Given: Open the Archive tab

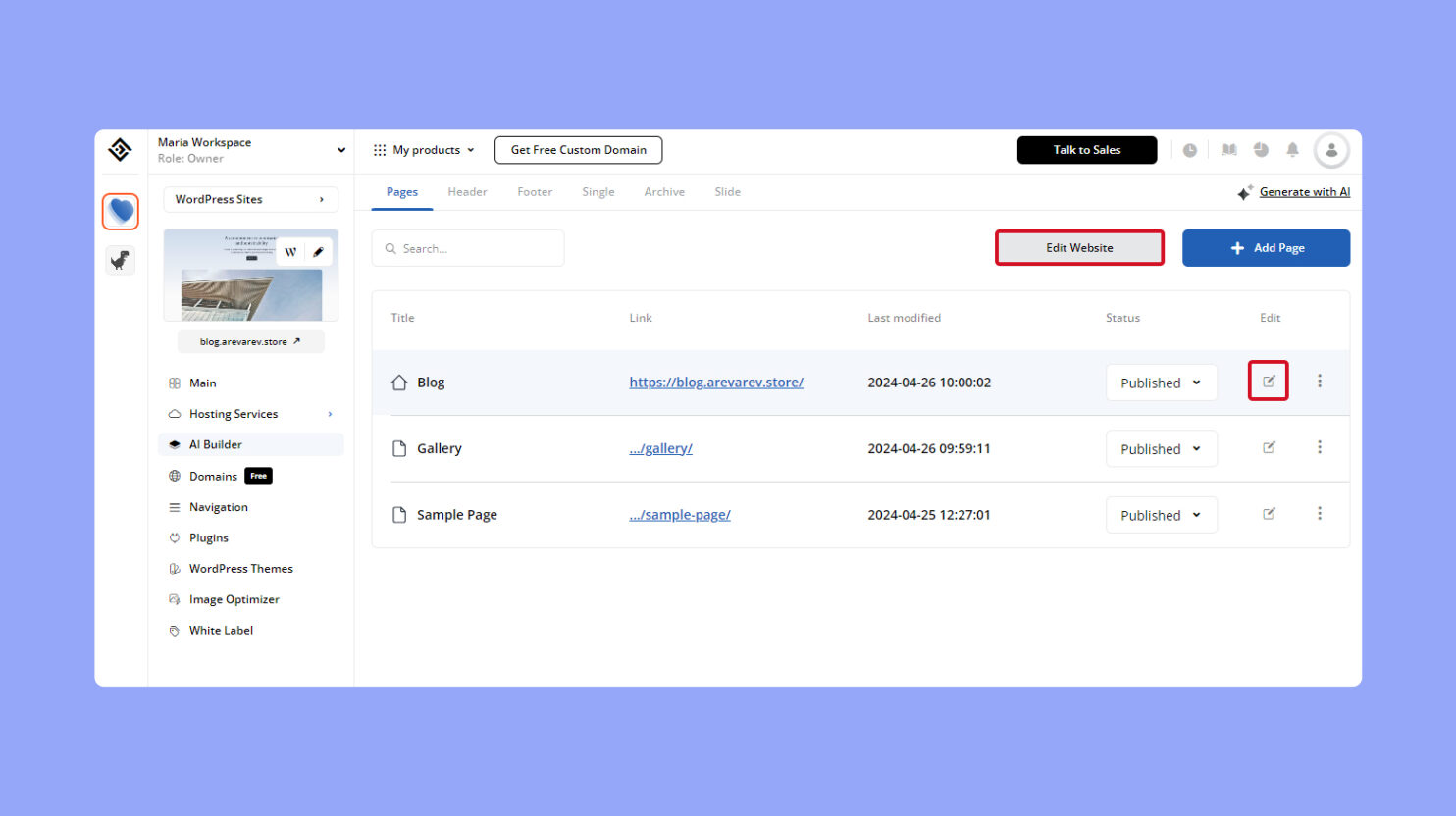Looking at the screenshot, I should tap(664, 191).
